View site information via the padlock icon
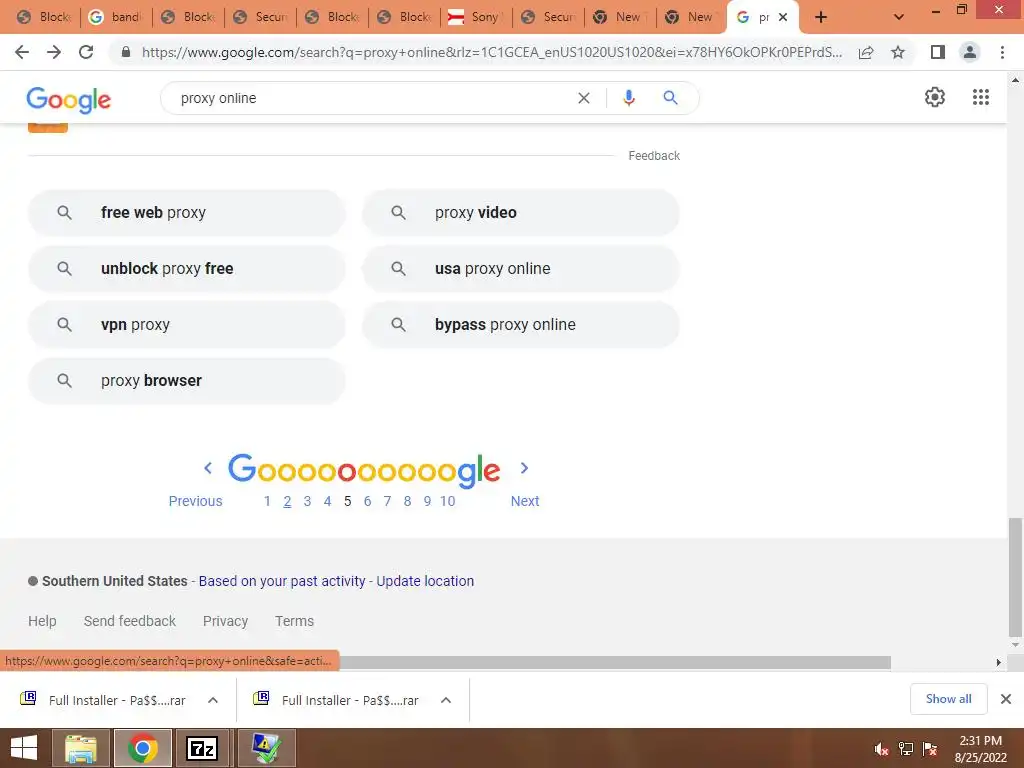This screenshot has height=768, width=1024. [x=126, y=52]
